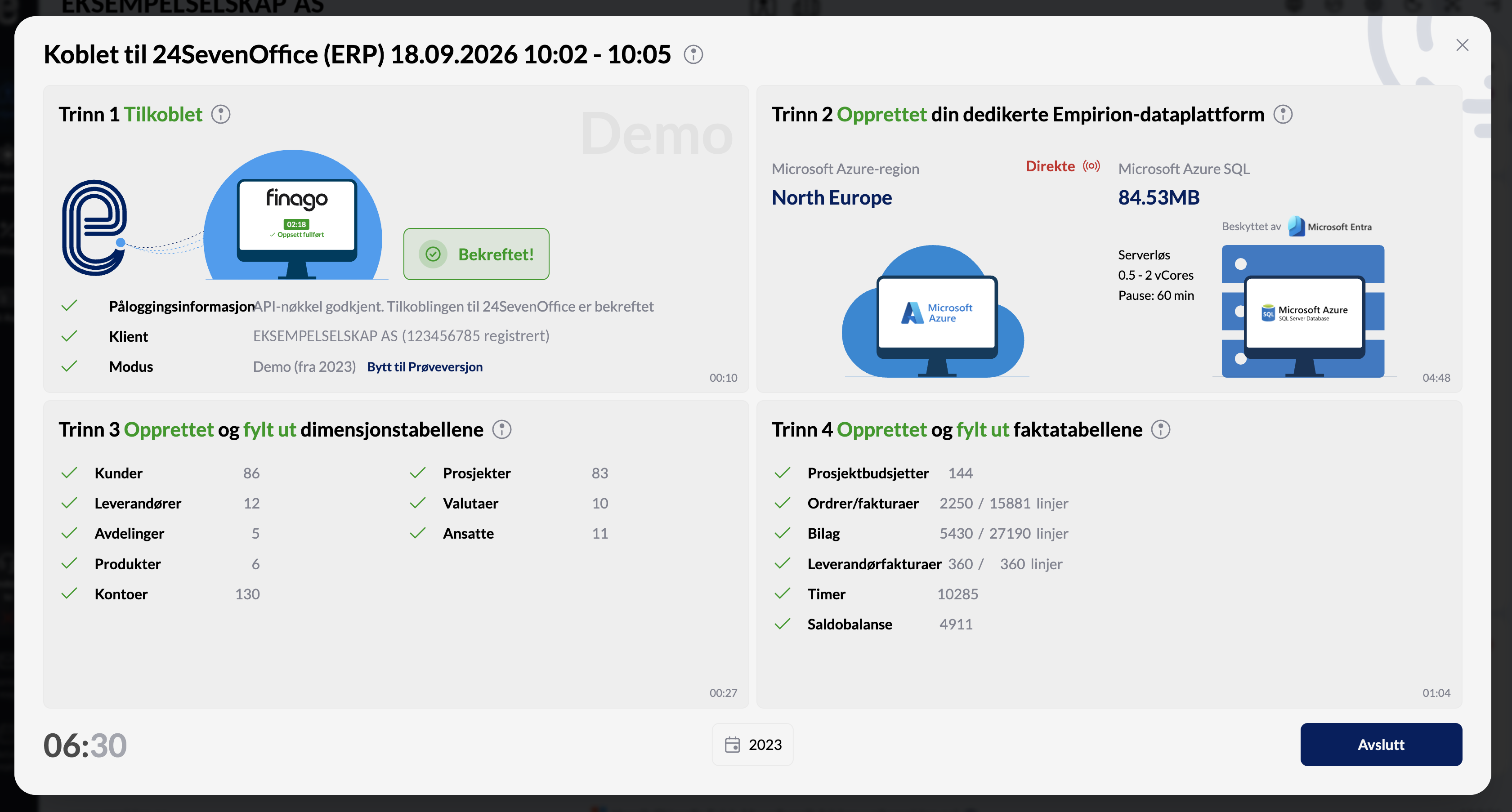
Task: Click the checkmark beside Kontoer
Action: point(69,594)
